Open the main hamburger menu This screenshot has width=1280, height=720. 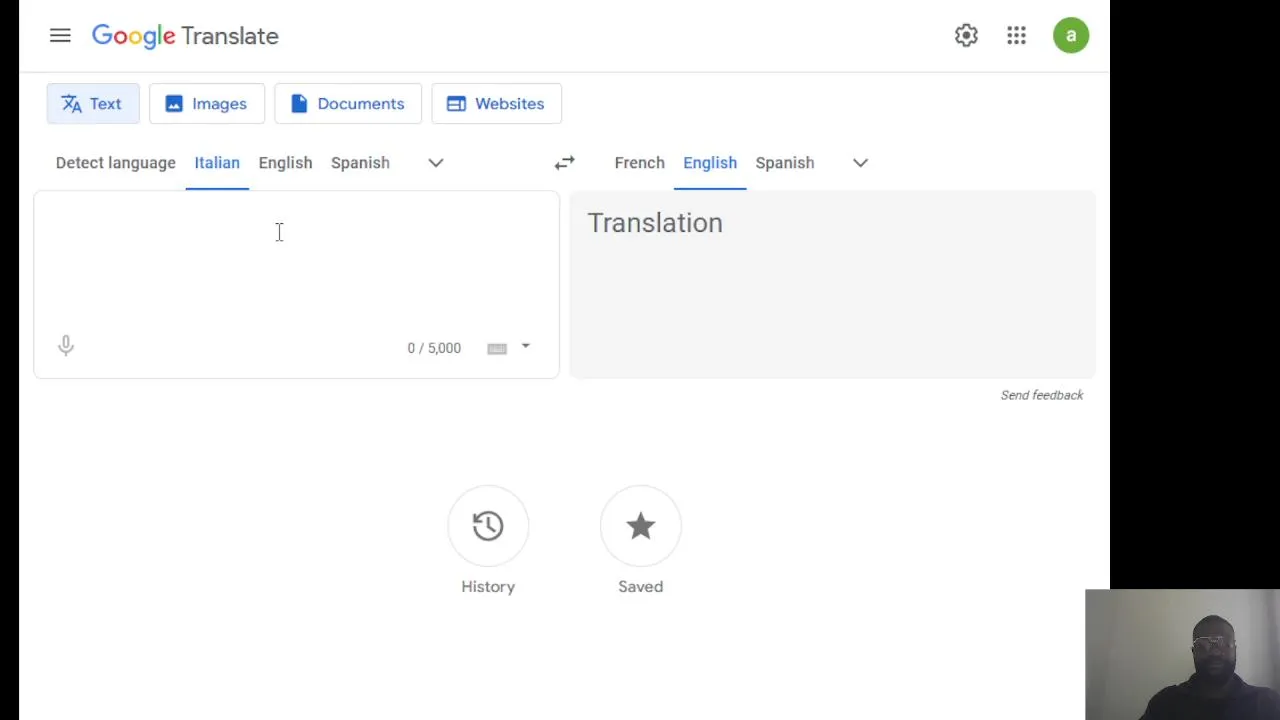[x=60, y=36]
